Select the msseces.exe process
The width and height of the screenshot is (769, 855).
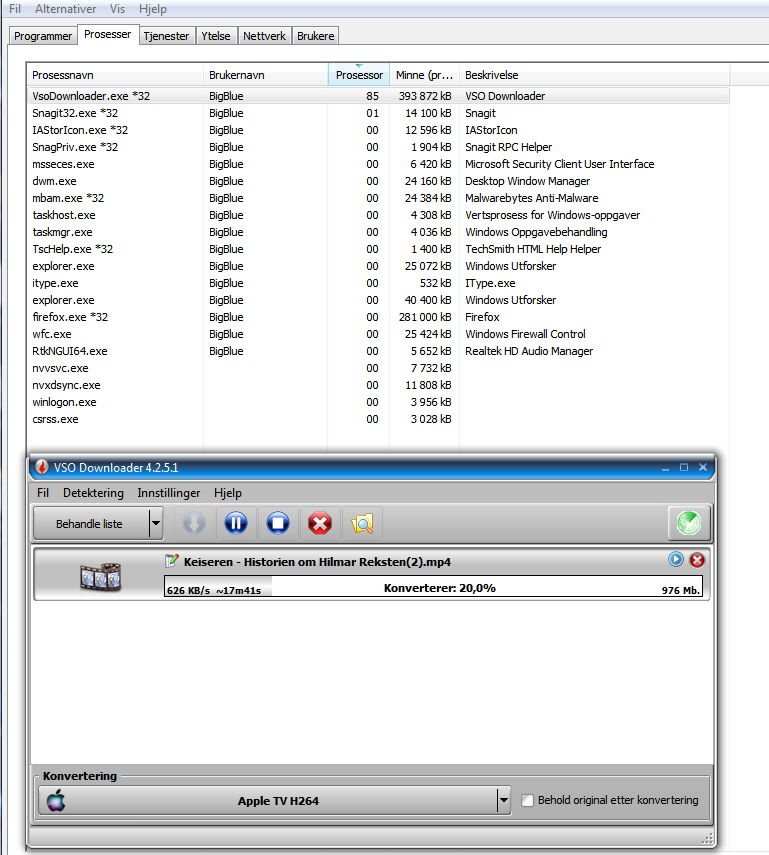pyautogui.click(x=378, y=164)
